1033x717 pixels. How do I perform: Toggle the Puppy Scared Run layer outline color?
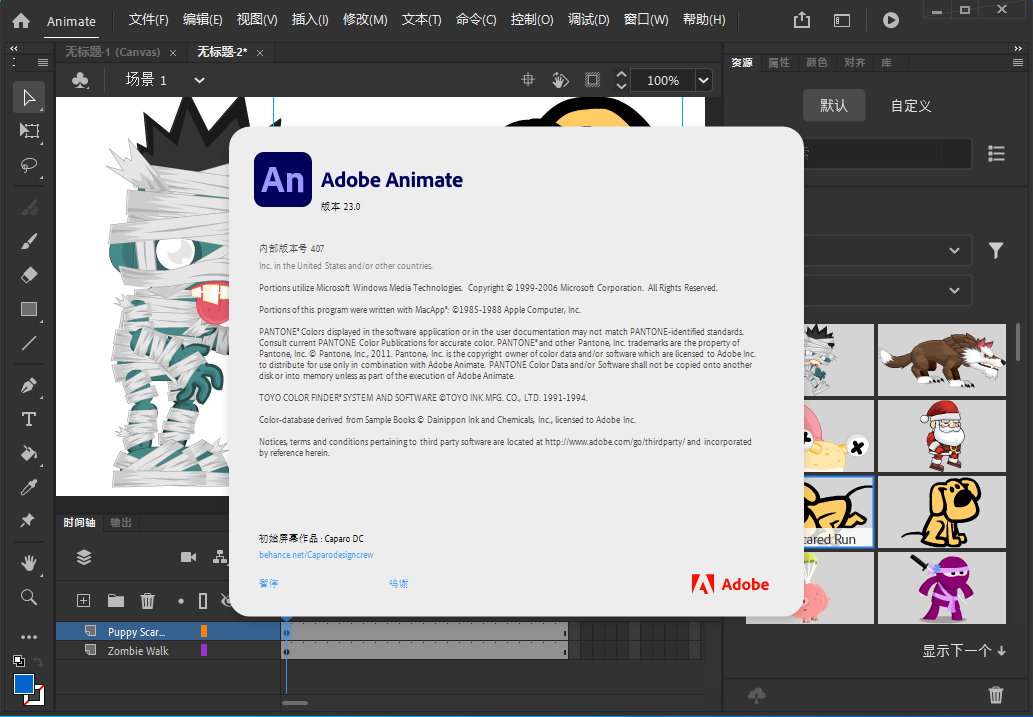pyautogui.click(x=204, y=631)
